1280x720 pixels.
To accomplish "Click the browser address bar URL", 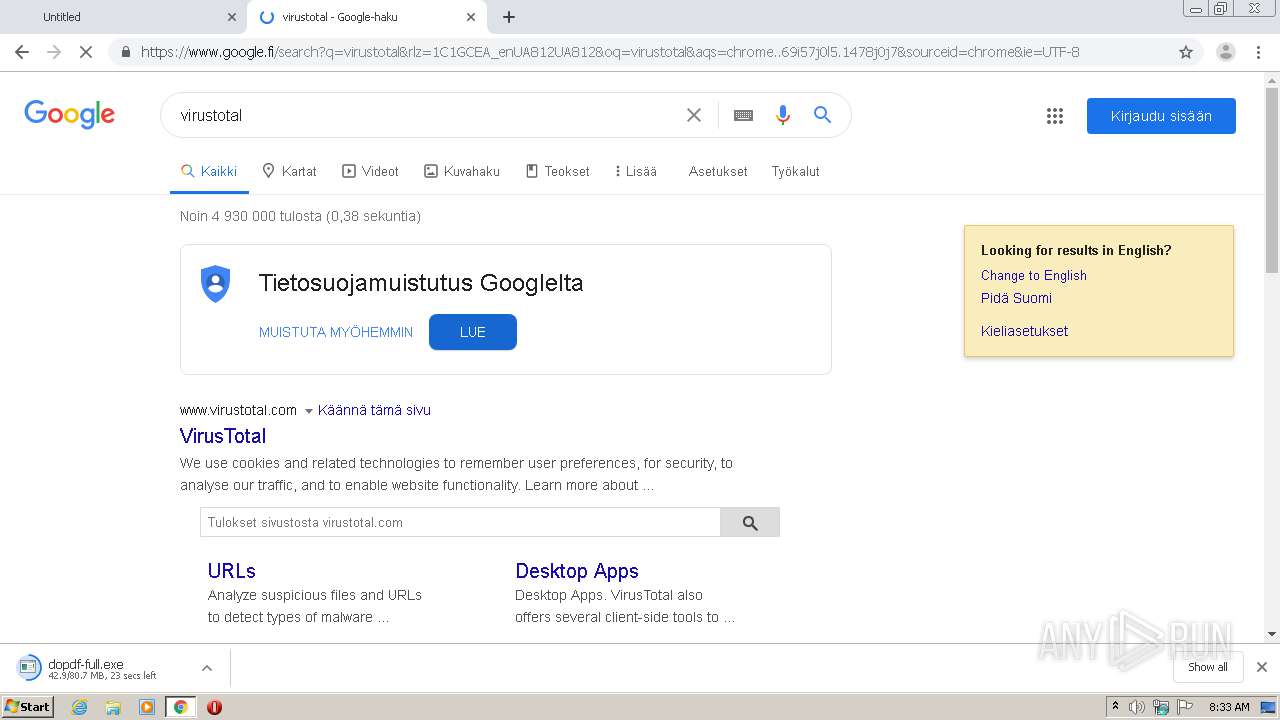I will click(x=610, y=52).
